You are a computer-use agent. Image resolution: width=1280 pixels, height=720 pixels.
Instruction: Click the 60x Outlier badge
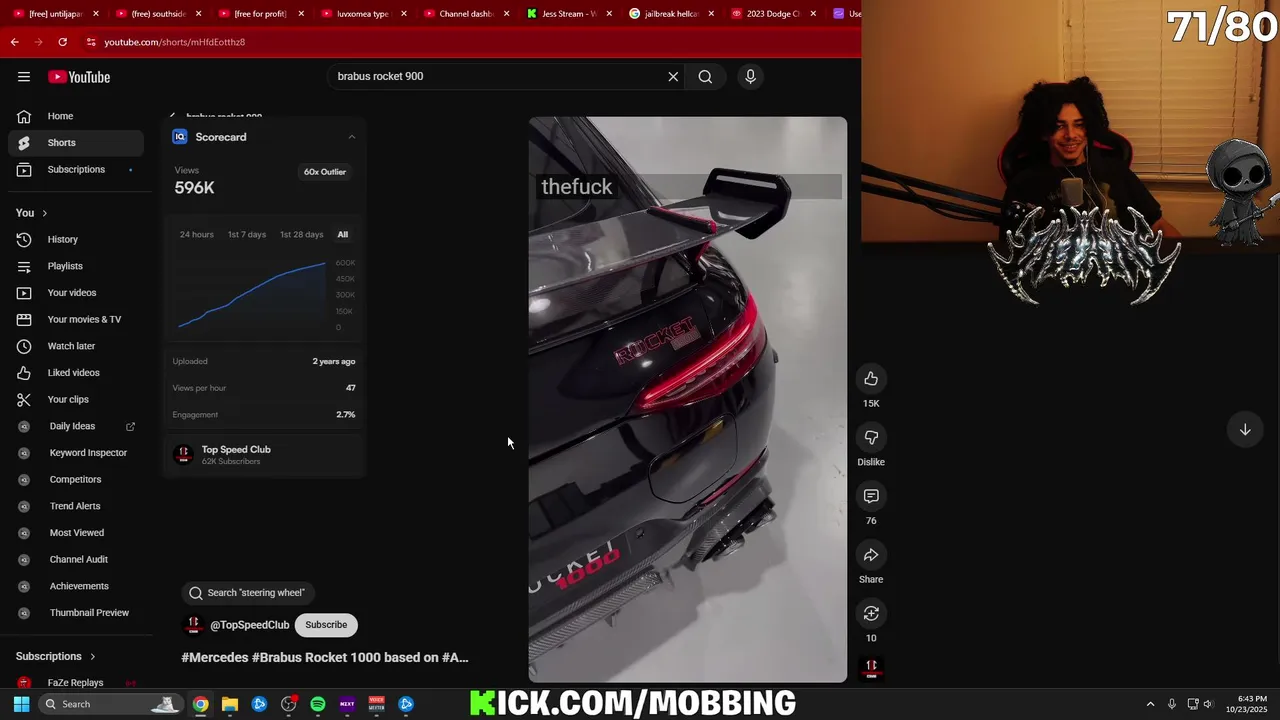pos(325,172)
